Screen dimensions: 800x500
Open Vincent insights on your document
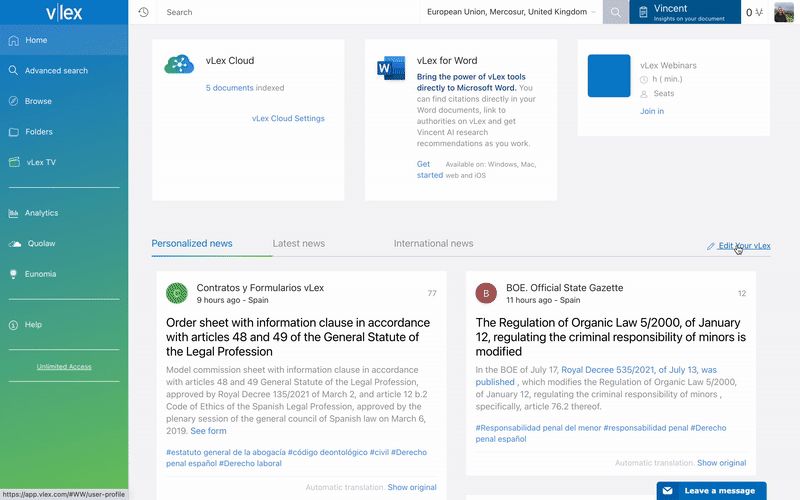pyautogui.click(x=685, y=12)
